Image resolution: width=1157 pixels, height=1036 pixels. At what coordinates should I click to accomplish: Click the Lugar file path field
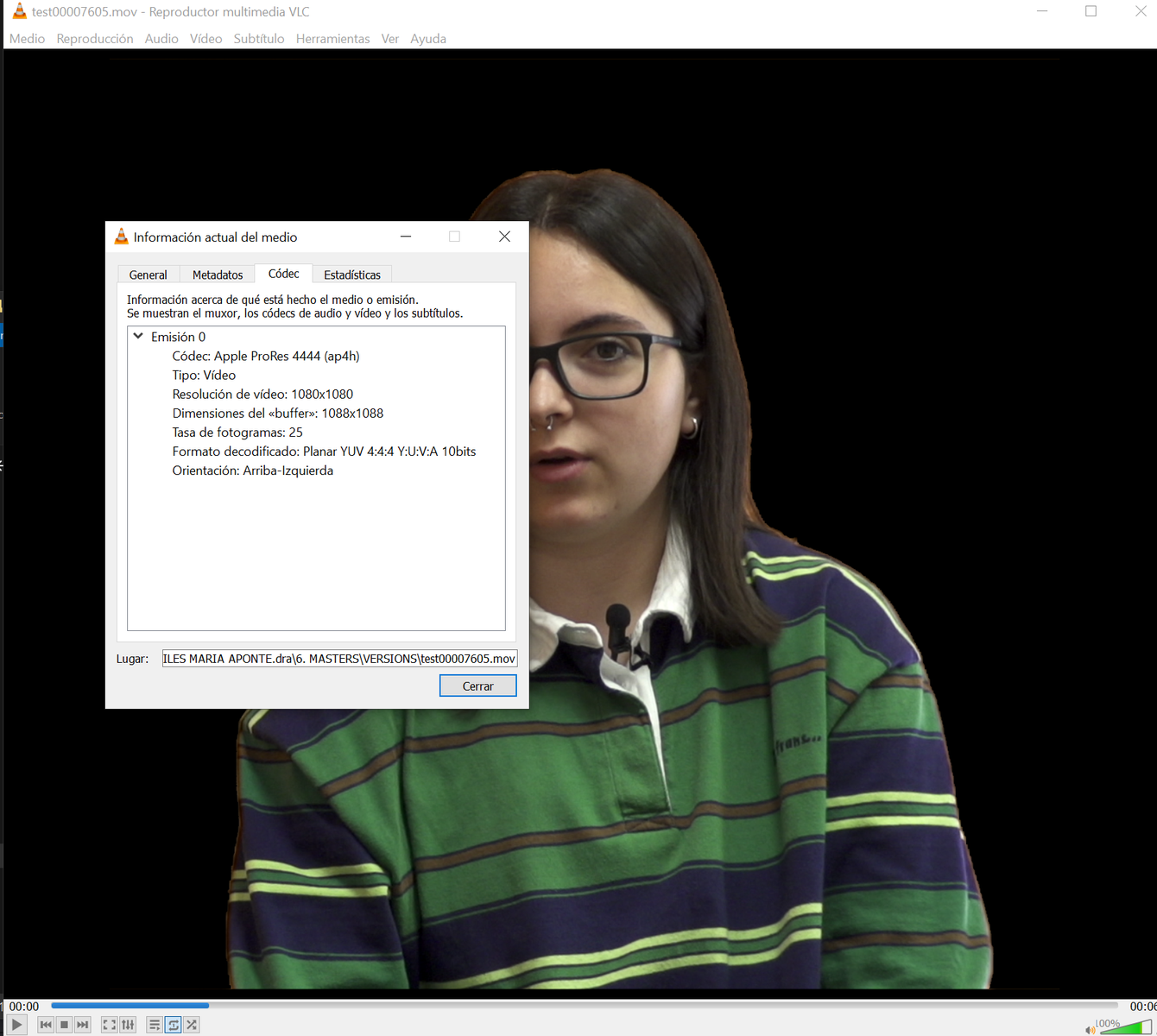339,659
